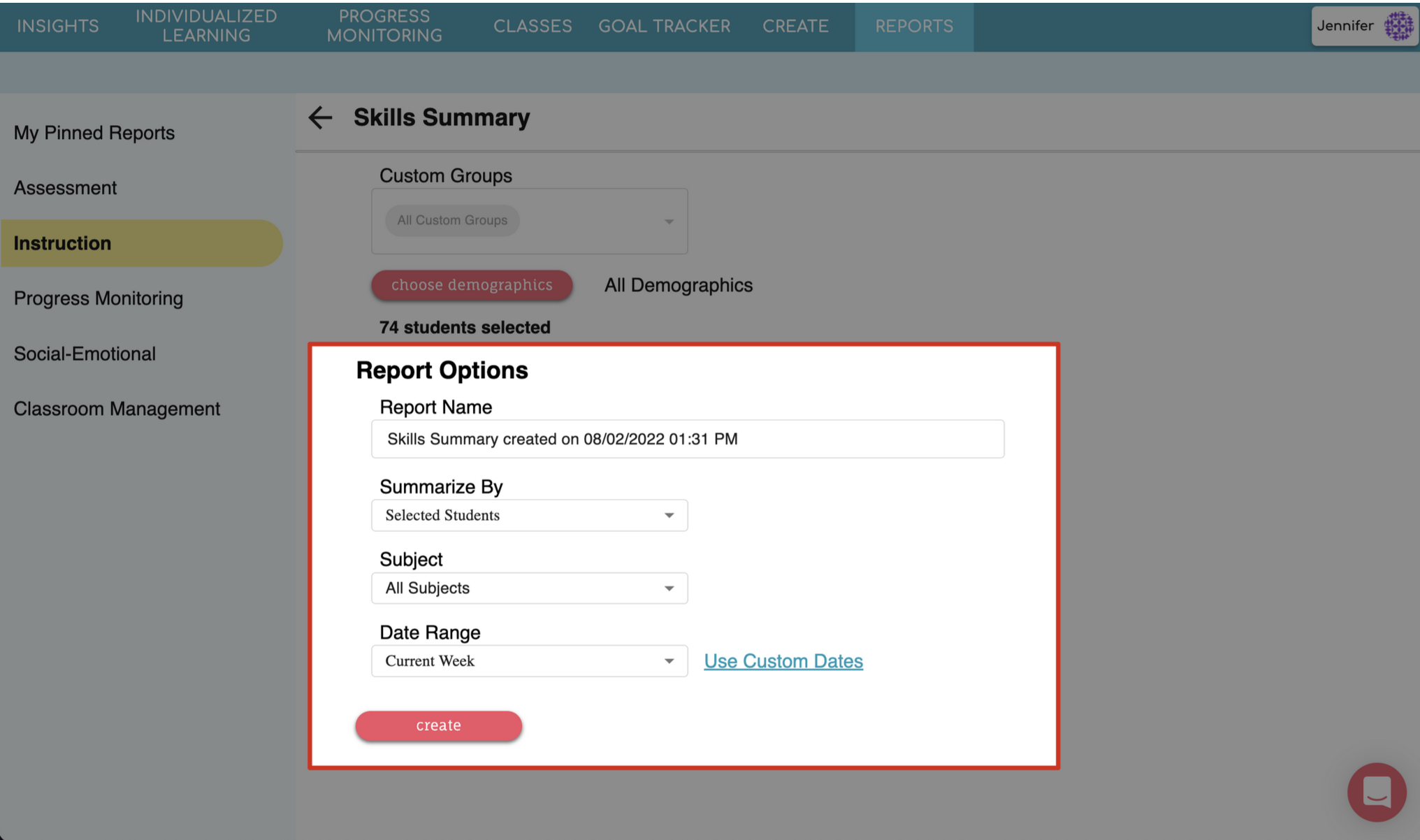
Task: Open the chat support bubble icon
Action: pyautogui.click(x=1376, y=792)
